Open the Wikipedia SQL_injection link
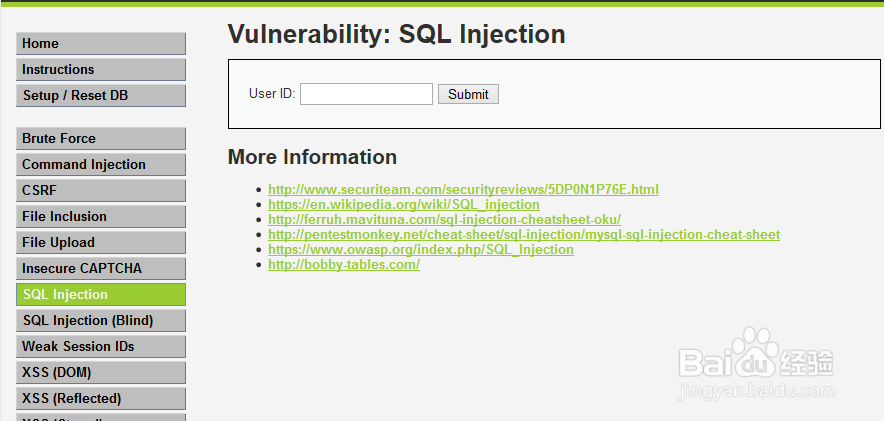 tap(404, 204)
